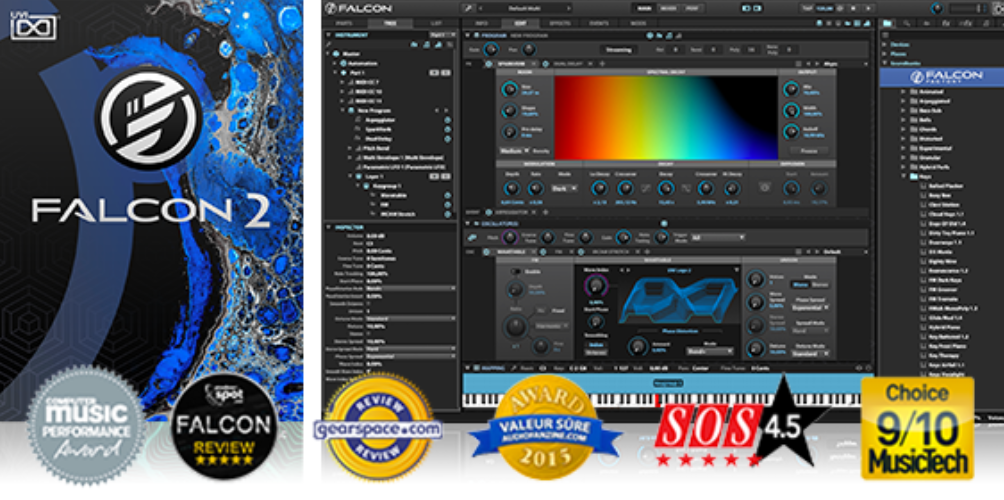Viewport: 1004px width, 500px height.
Task: Click the Output Mix knob
Action: click(x=791, y=90)
